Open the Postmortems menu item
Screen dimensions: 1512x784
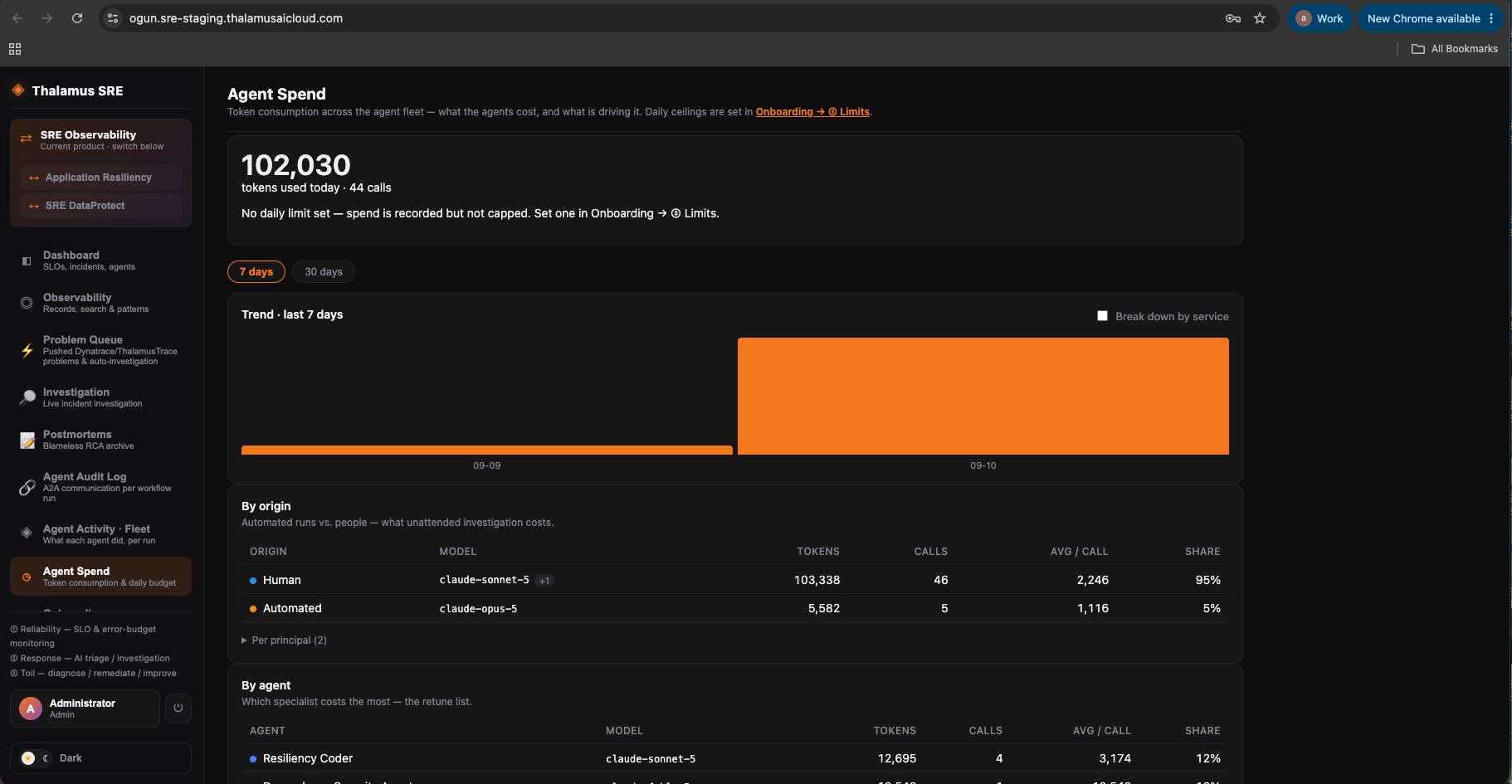100,440
